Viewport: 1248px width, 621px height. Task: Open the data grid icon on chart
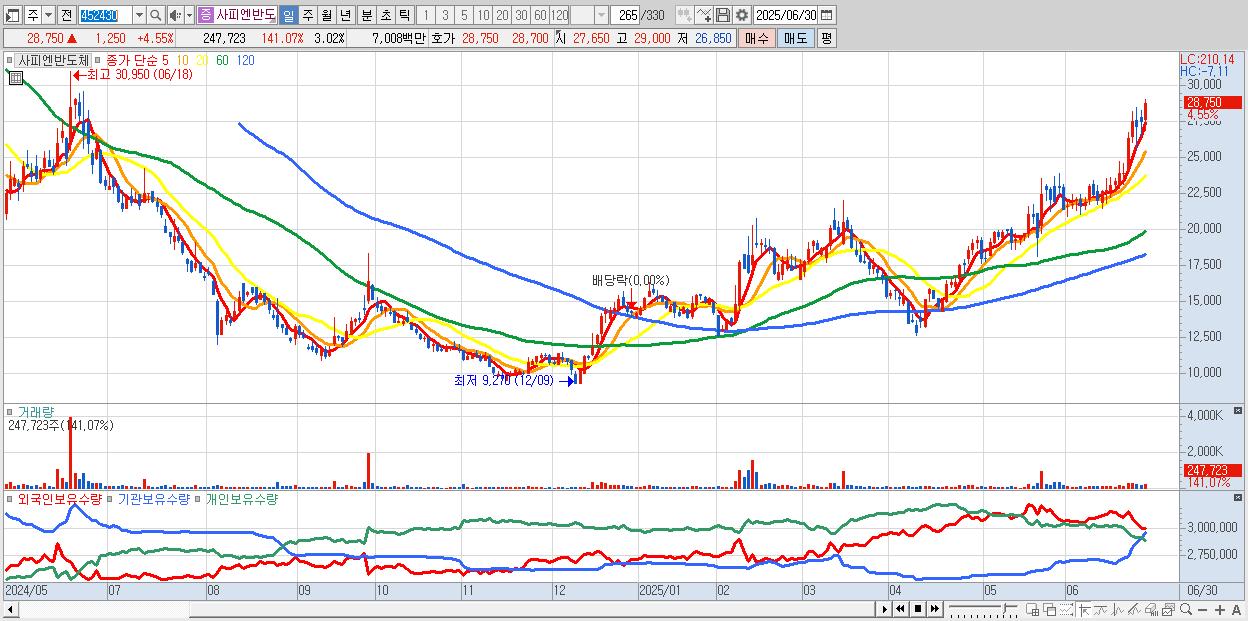pyautogui.click(x=15, y=77)
